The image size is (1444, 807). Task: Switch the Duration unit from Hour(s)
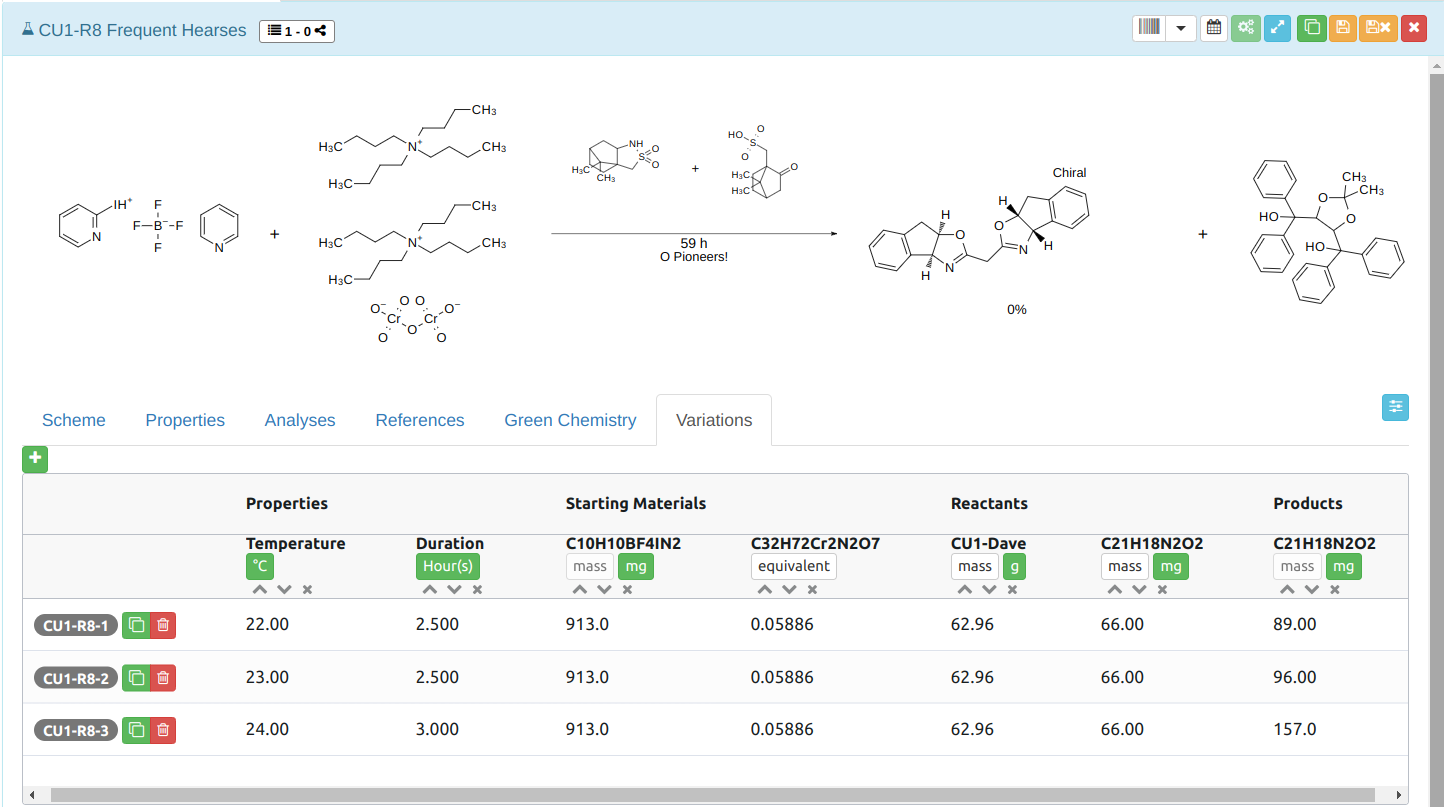point(447,566)
